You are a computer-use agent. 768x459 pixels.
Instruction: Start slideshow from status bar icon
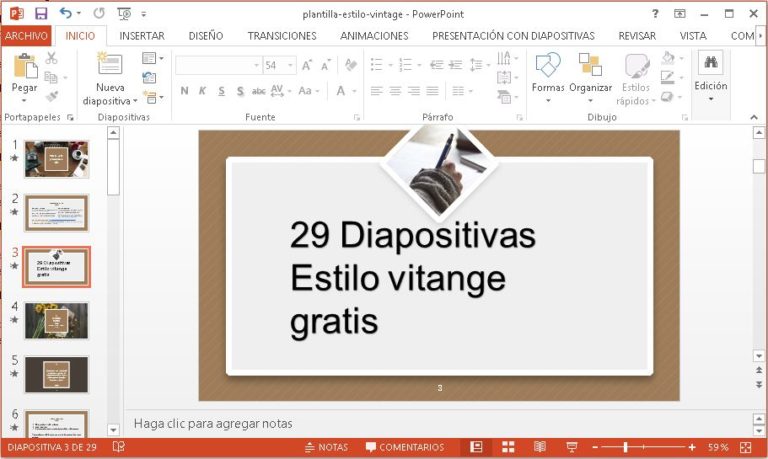pyautogui.click(x=571, y=447)
